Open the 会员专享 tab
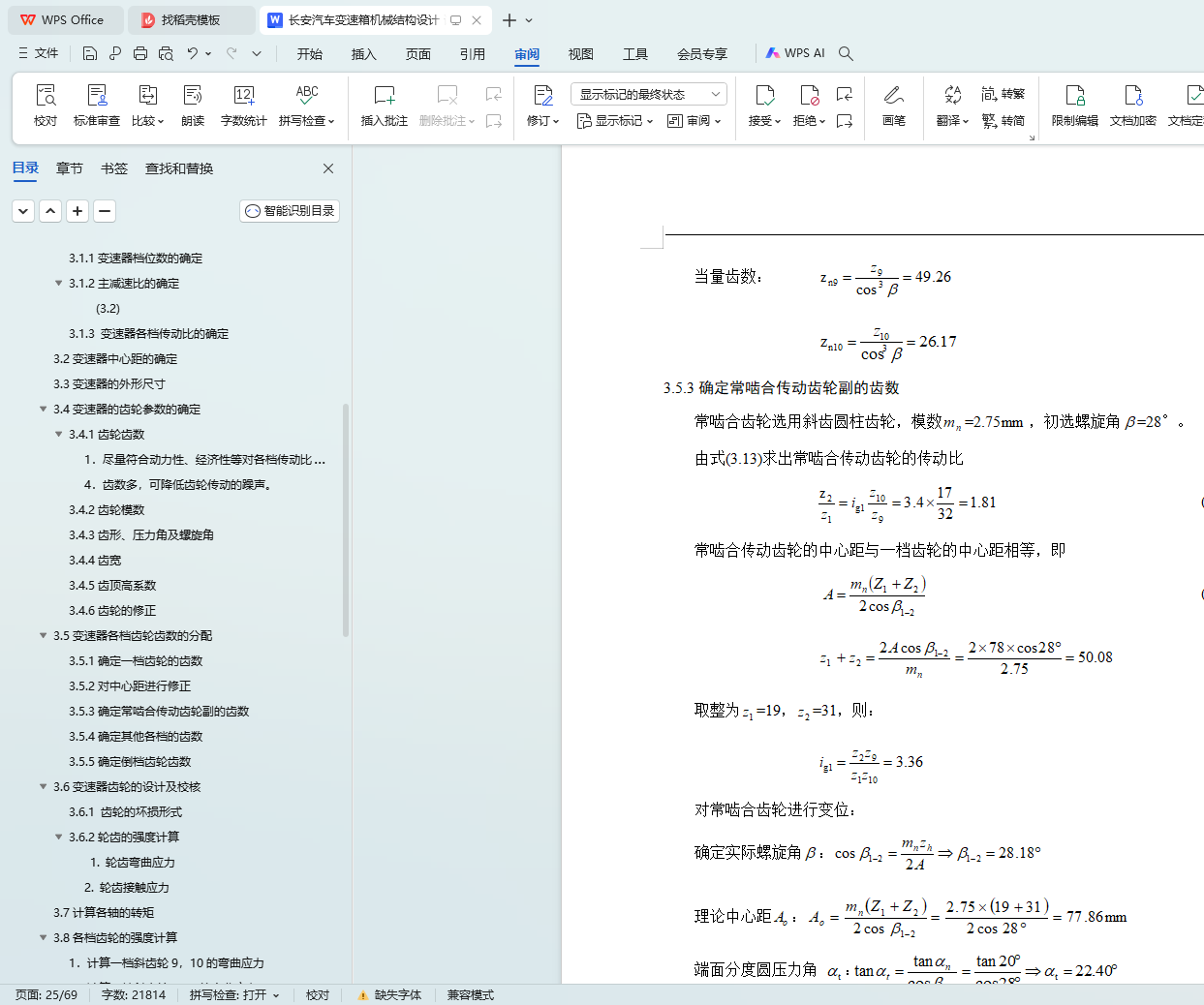Screen dimensions: 1204x1005 702,54
